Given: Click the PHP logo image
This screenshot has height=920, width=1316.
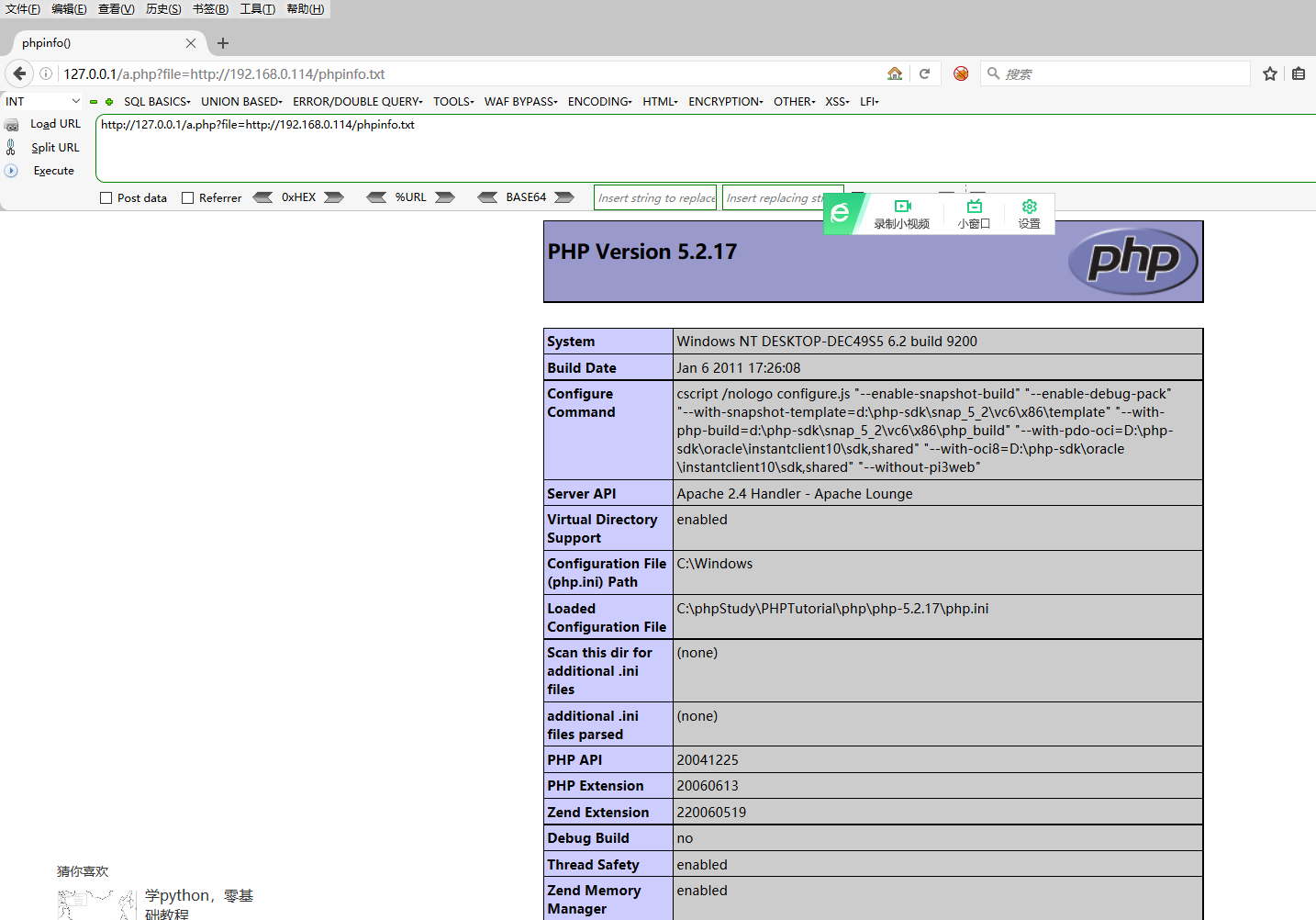Looking at the screenshot, I should coord(1133,261).
